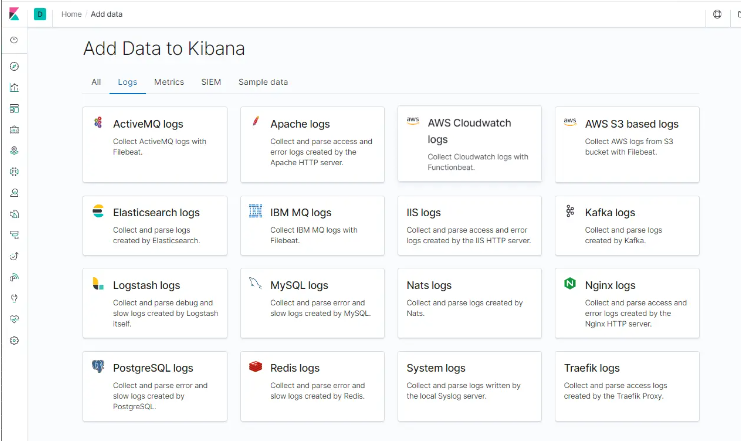This screenshot has width=741, height=441.
Task: Open the Nginx logs card title
Action: pyautogui.click(x=610, y=285)
